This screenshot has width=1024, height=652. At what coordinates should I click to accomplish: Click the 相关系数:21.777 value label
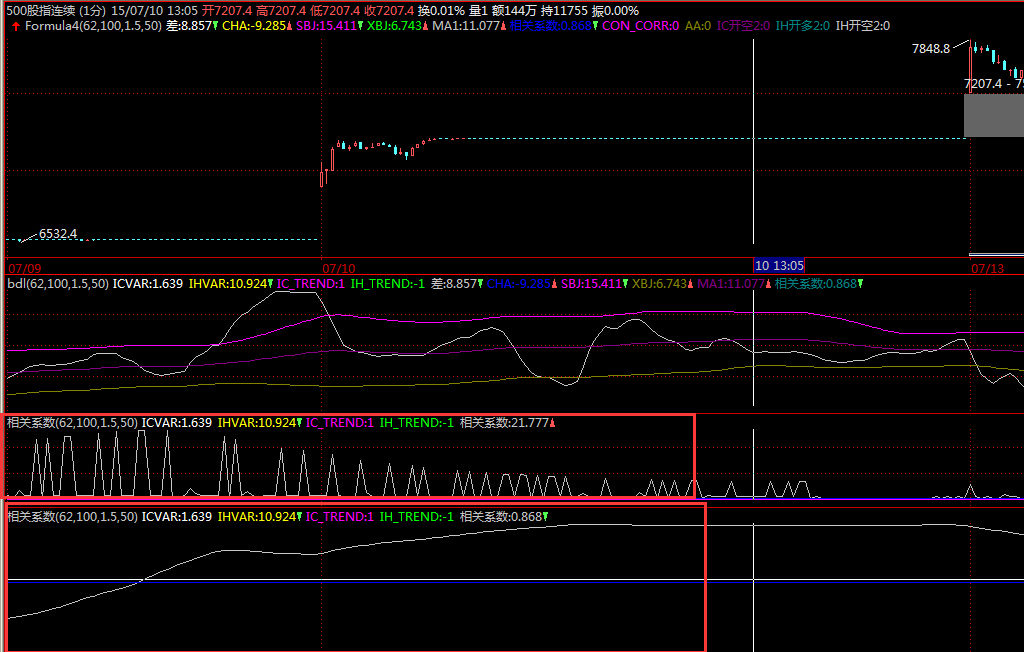[504, 423]
